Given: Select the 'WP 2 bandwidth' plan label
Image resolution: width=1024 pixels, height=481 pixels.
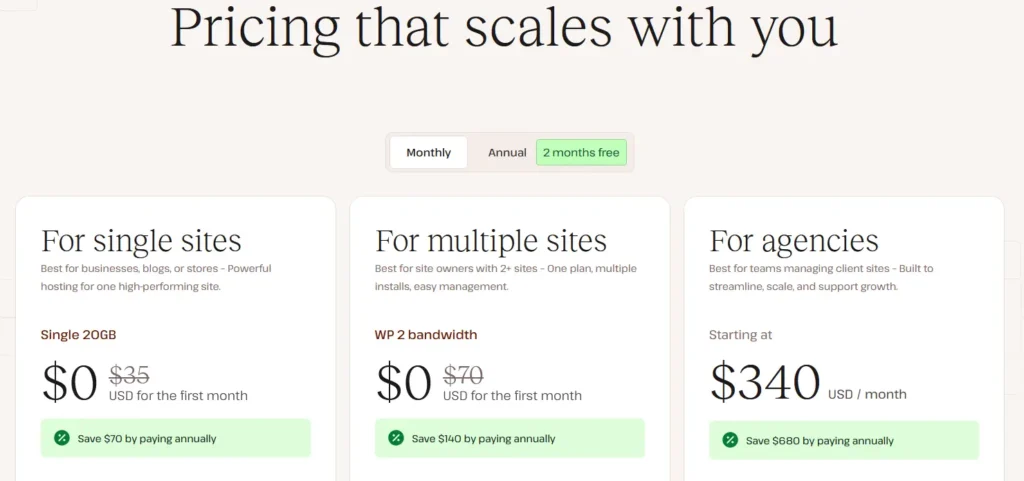Looking at the screenshot, I should click(x=426, y=335).
